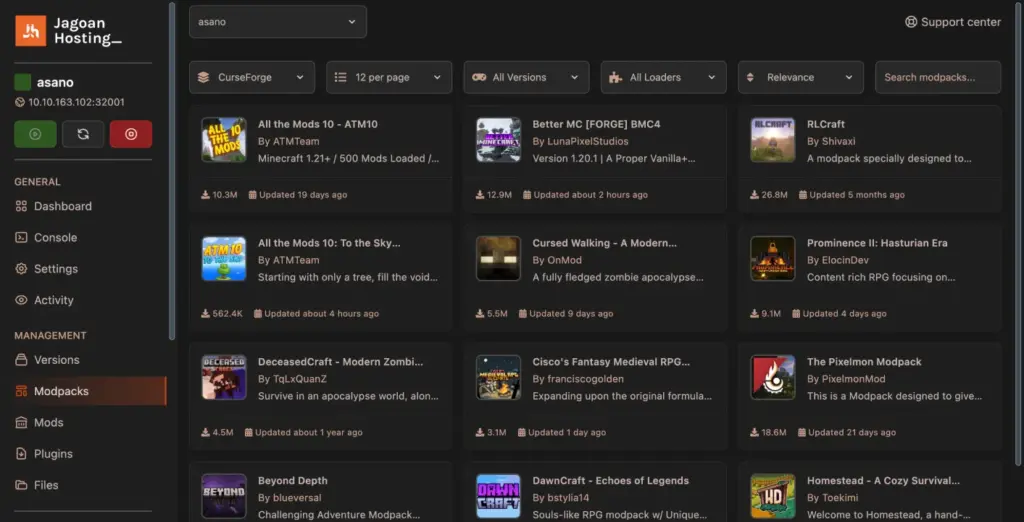Click DawnCraft - Echoes of Legends title

point(611,481)
